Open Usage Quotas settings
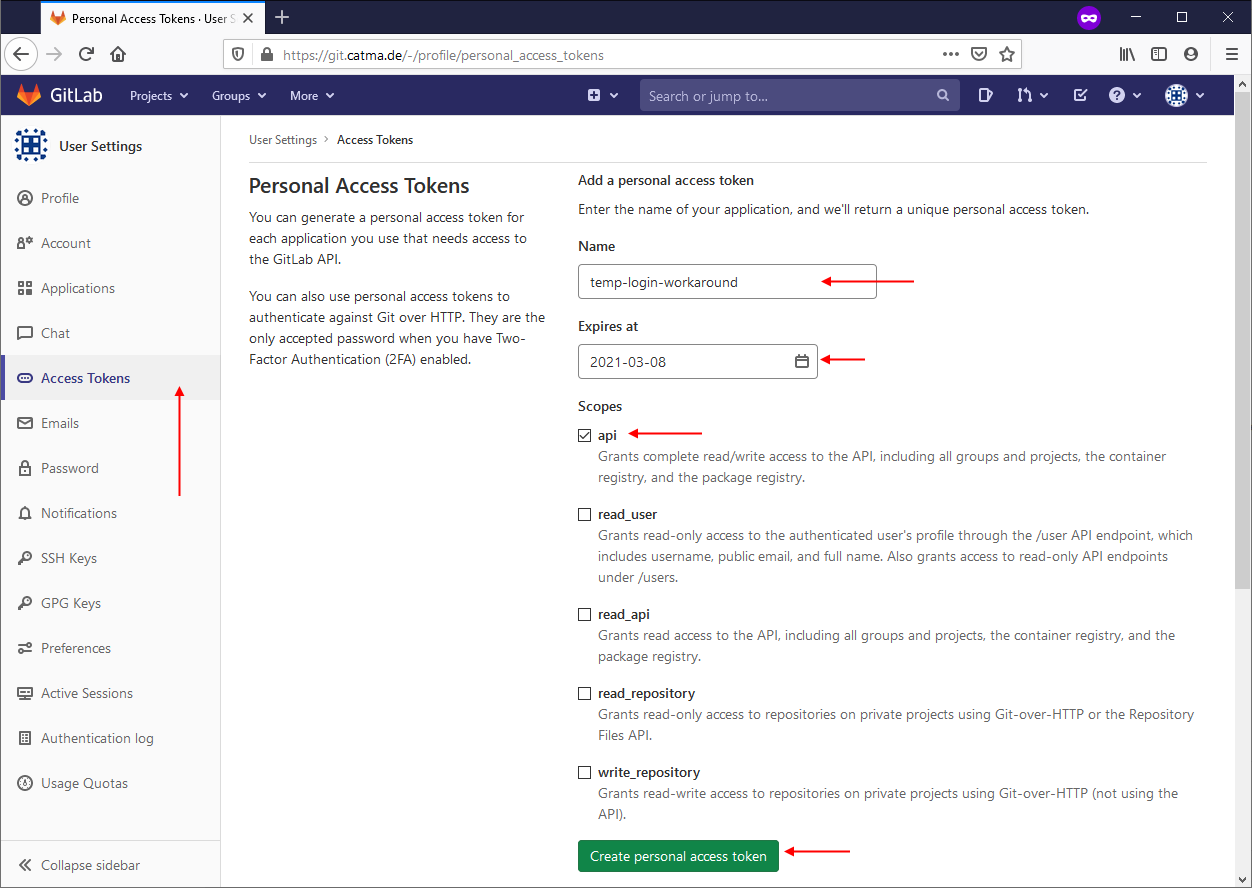Viewport: 1252px width, 888px height. [110, 783]
